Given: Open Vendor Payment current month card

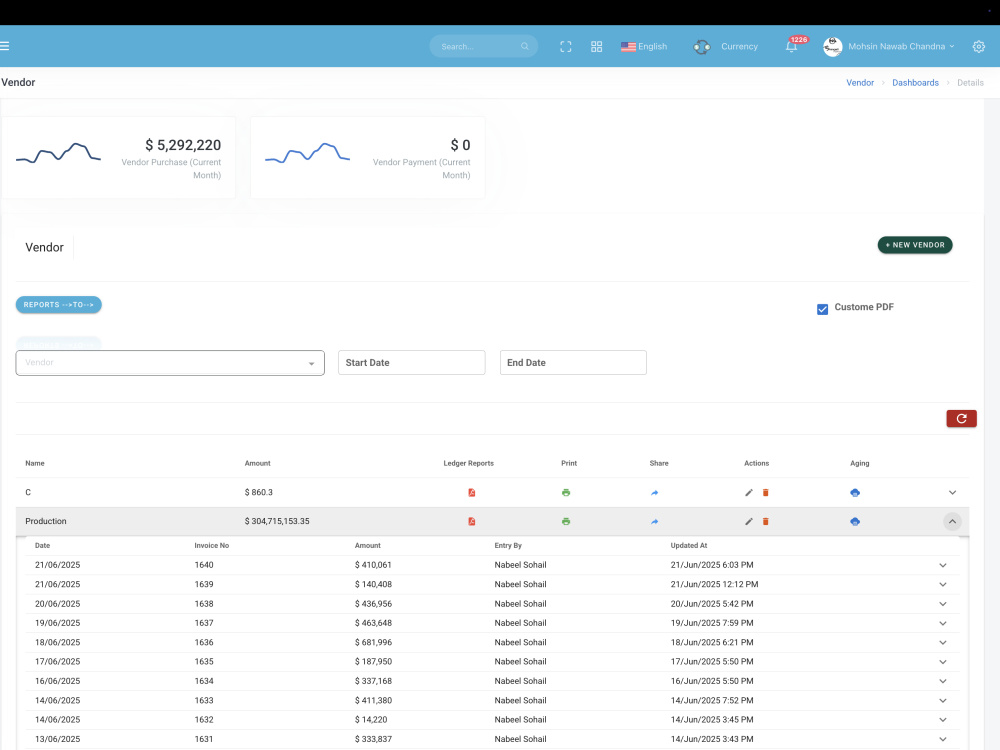Looking at the screenshot, I should [x=368, y=158].
